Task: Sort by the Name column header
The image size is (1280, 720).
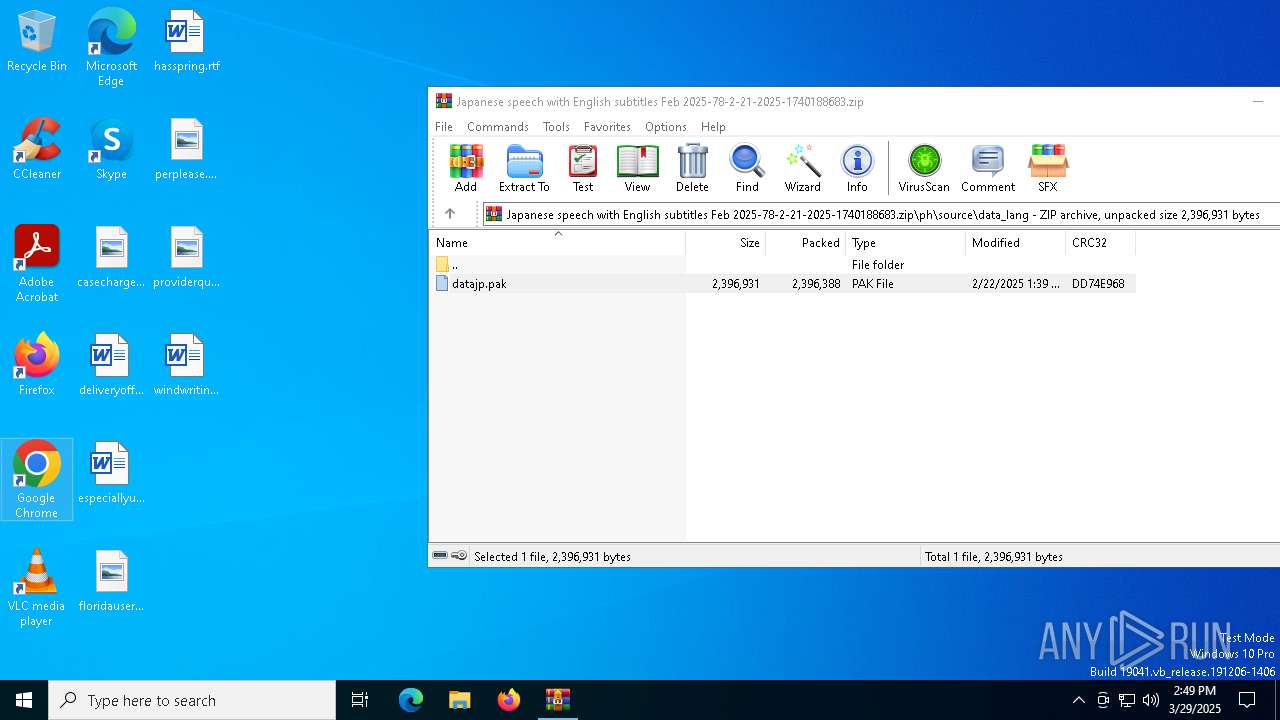Action: coord(558,243)
